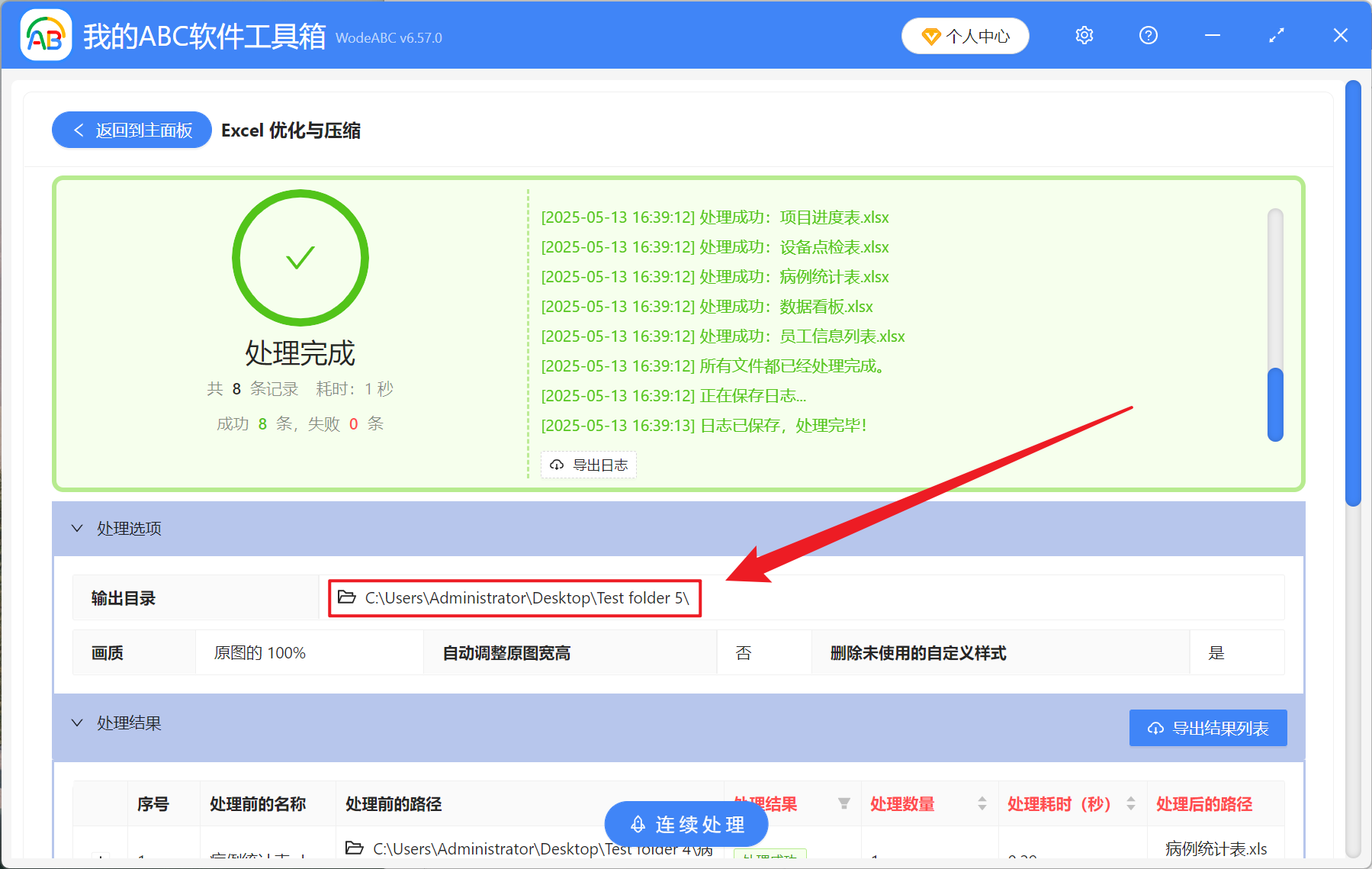This screenshot has width=1372, height=869.
Task: Click the log panel scrollbar thumb
Action: coord(1275,404)
